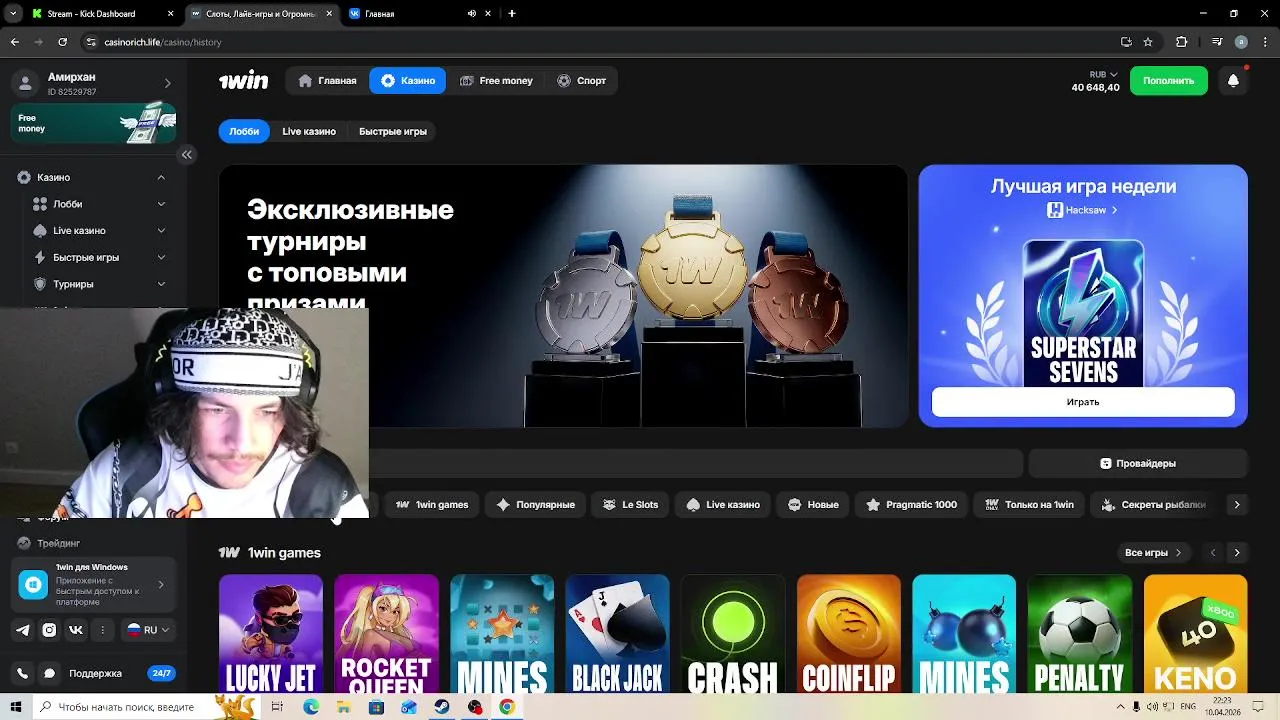
Task: Click Играть for Superstar Sevens
Action: click(1083, 402)
